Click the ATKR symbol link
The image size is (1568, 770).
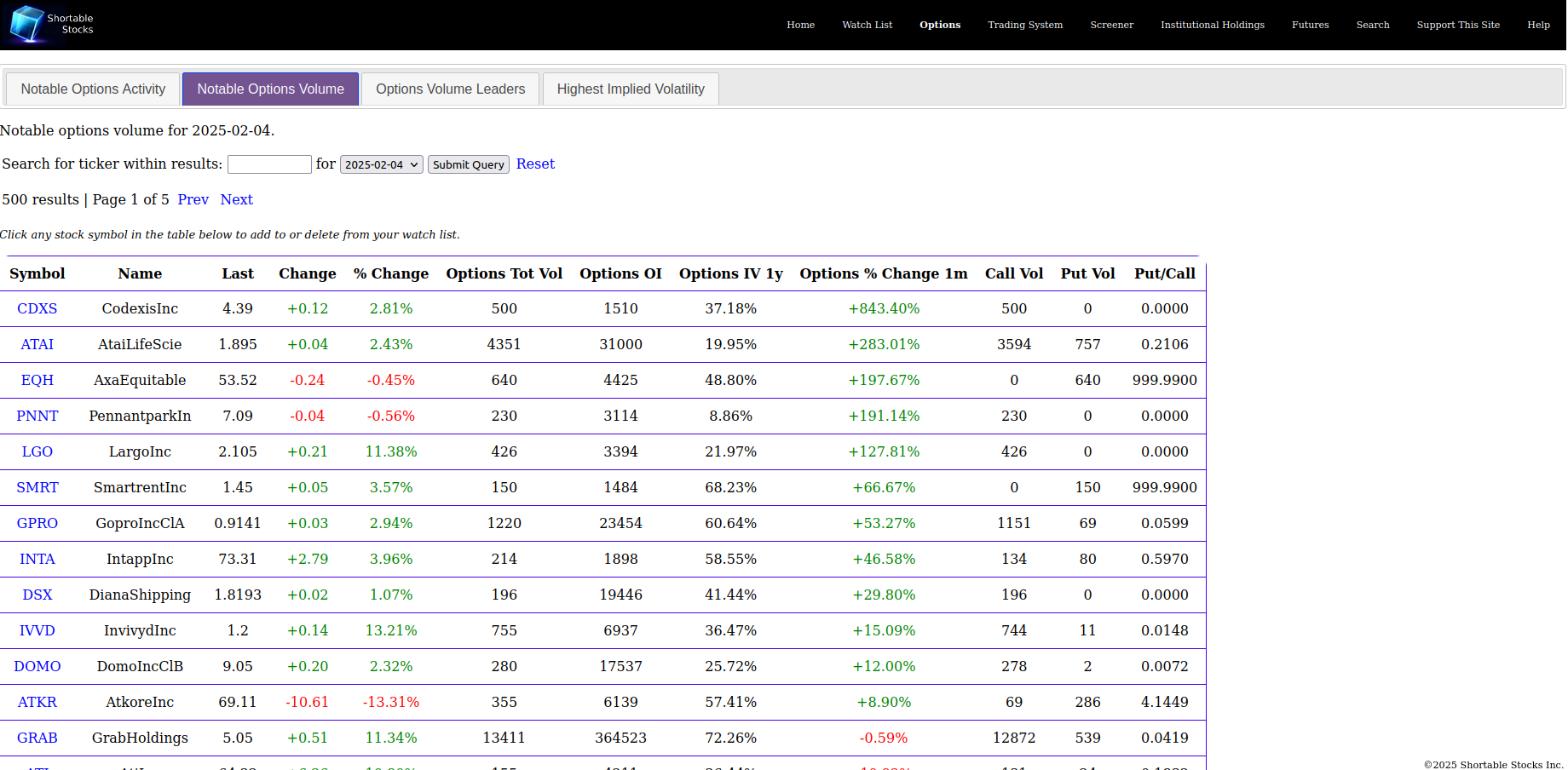pos(37,702)
